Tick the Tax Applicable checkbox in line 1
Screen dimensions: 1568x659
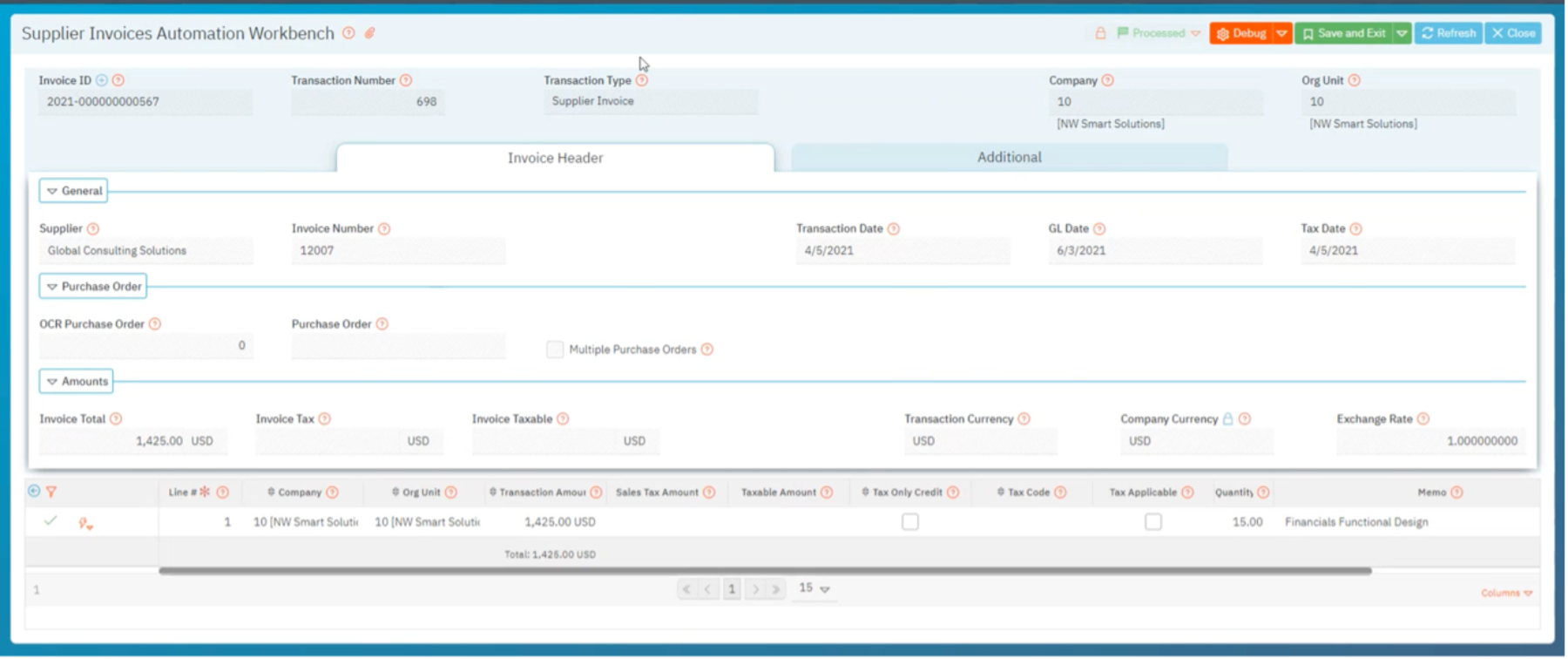click(1153, 522)
